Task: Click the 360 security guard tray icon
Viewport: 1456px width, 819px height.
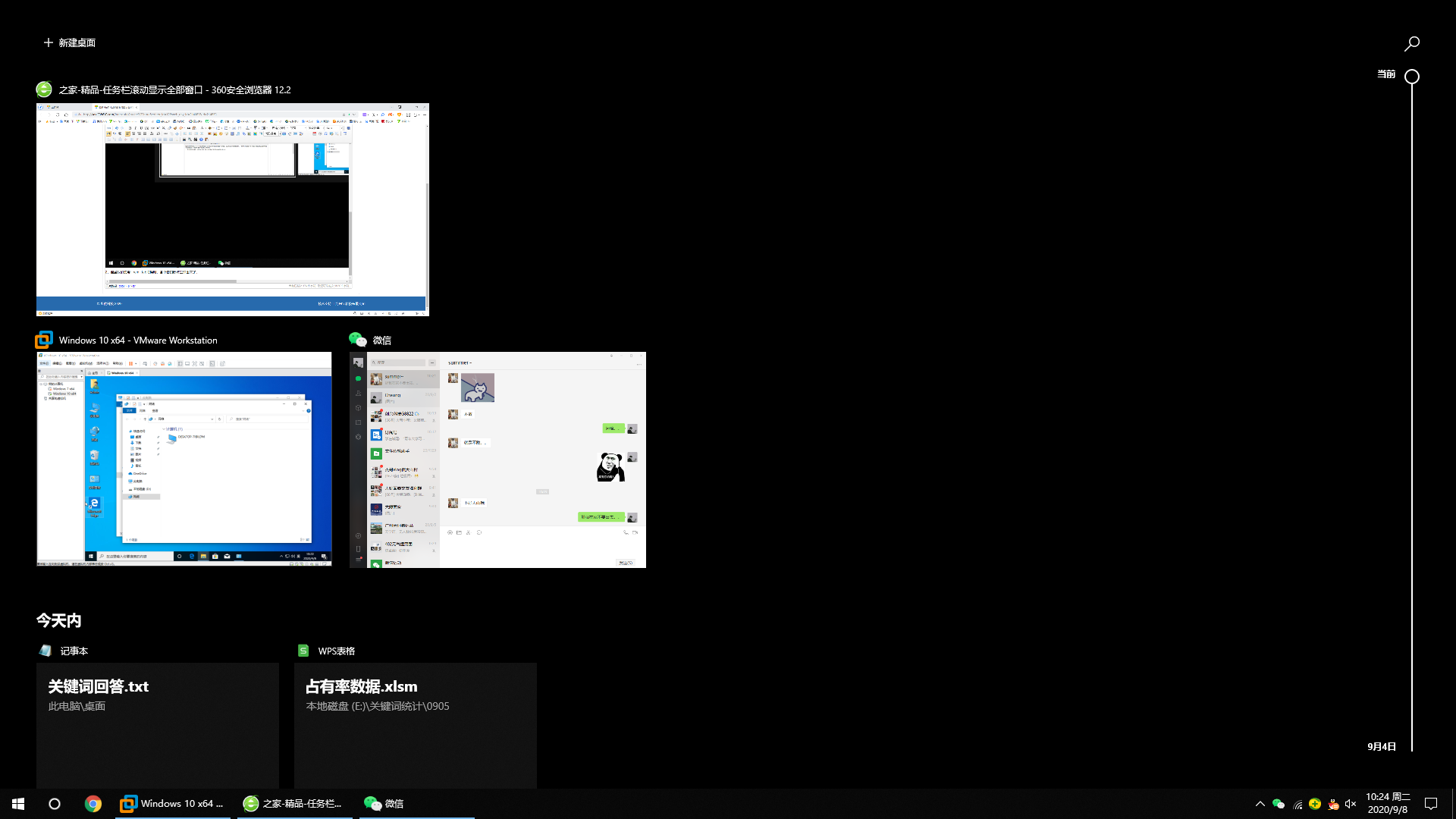Action: click(1315, 804)
